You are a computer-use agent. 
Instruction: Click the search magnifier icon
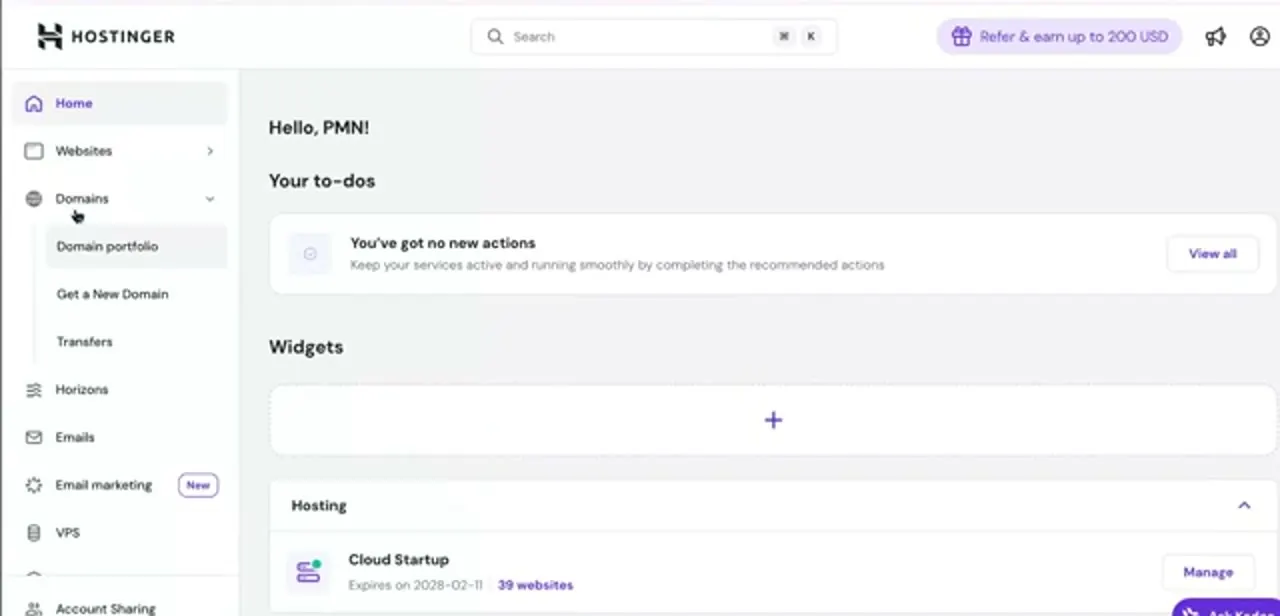495,36
